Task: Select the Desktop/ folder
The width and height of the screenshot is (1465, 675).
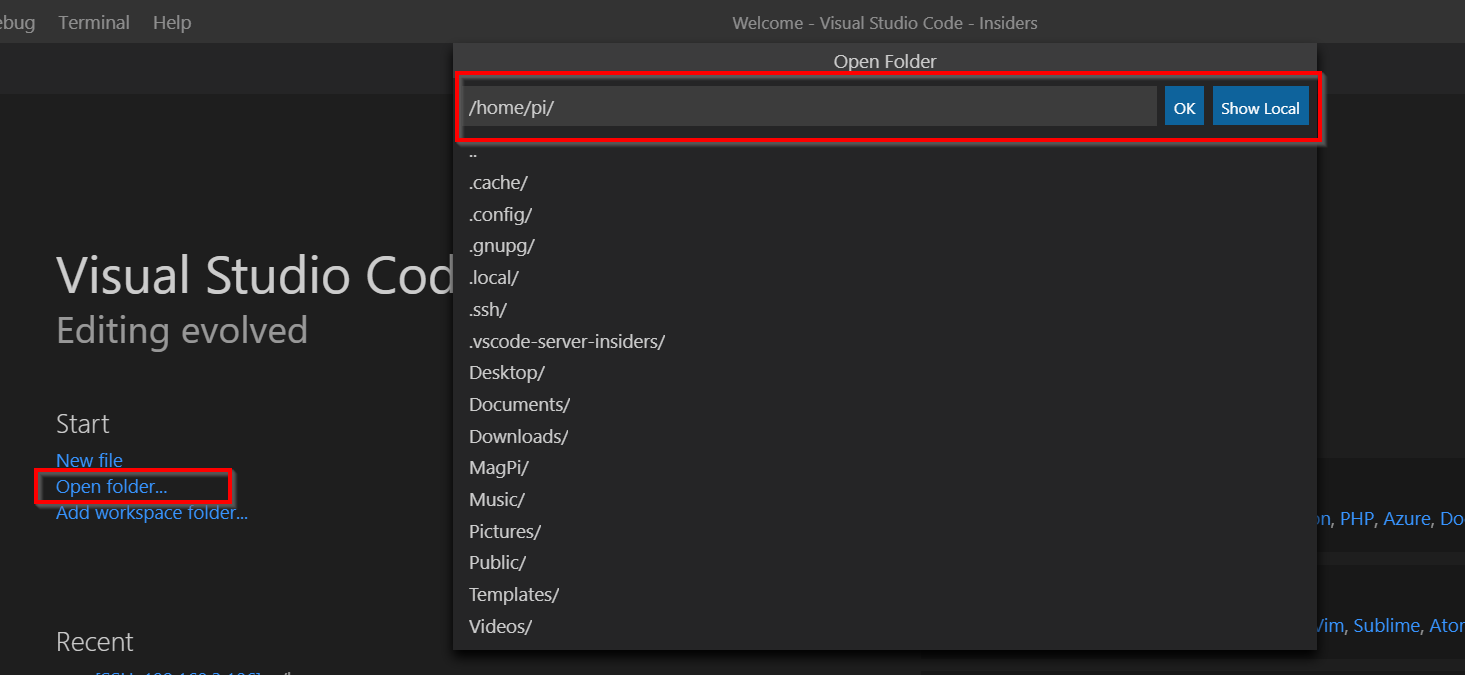Action: (506, 372)
